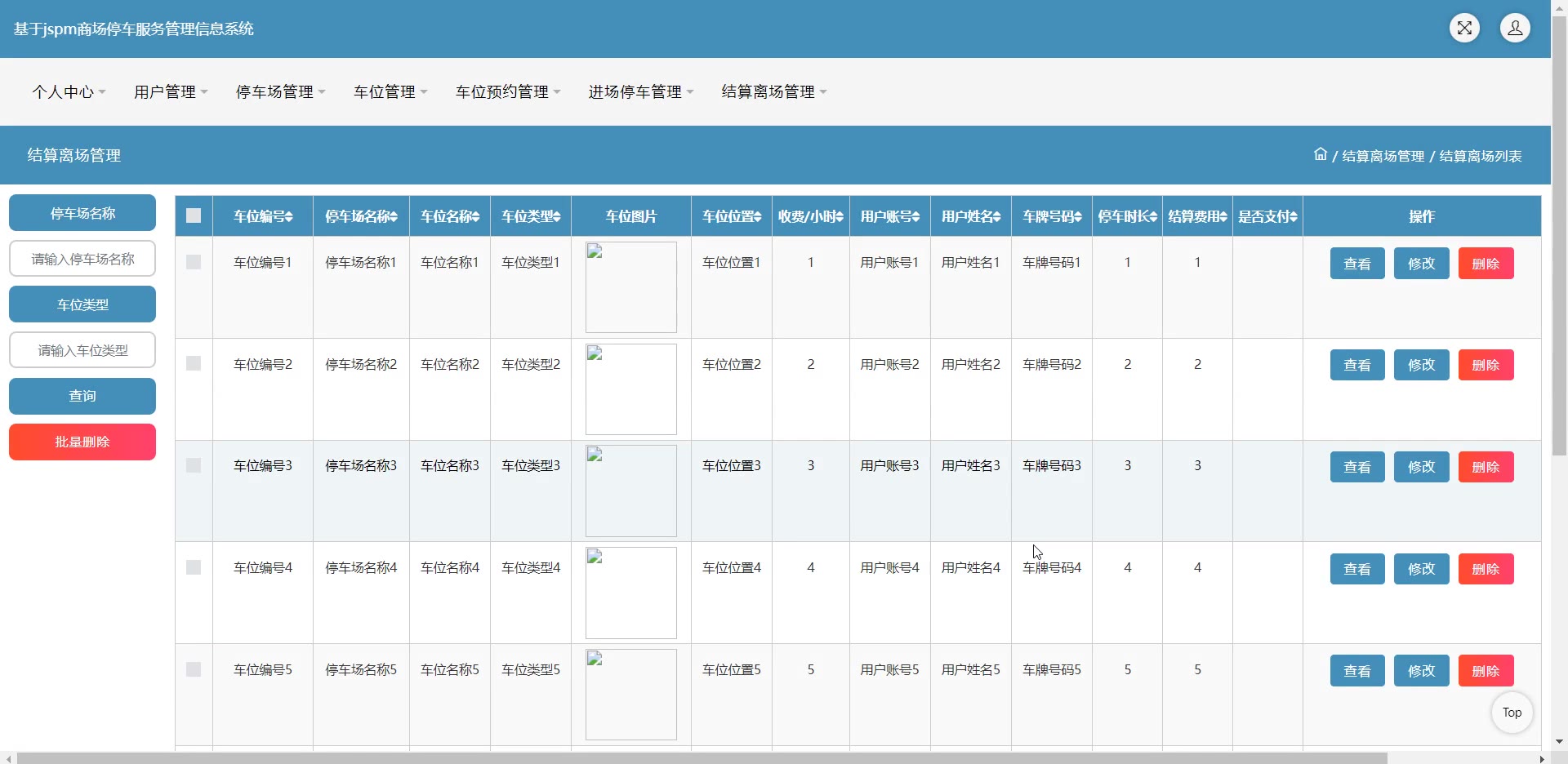Sort by 停车场名称 column header
The height and width of the screenshot is (764, 1568).
361,216
